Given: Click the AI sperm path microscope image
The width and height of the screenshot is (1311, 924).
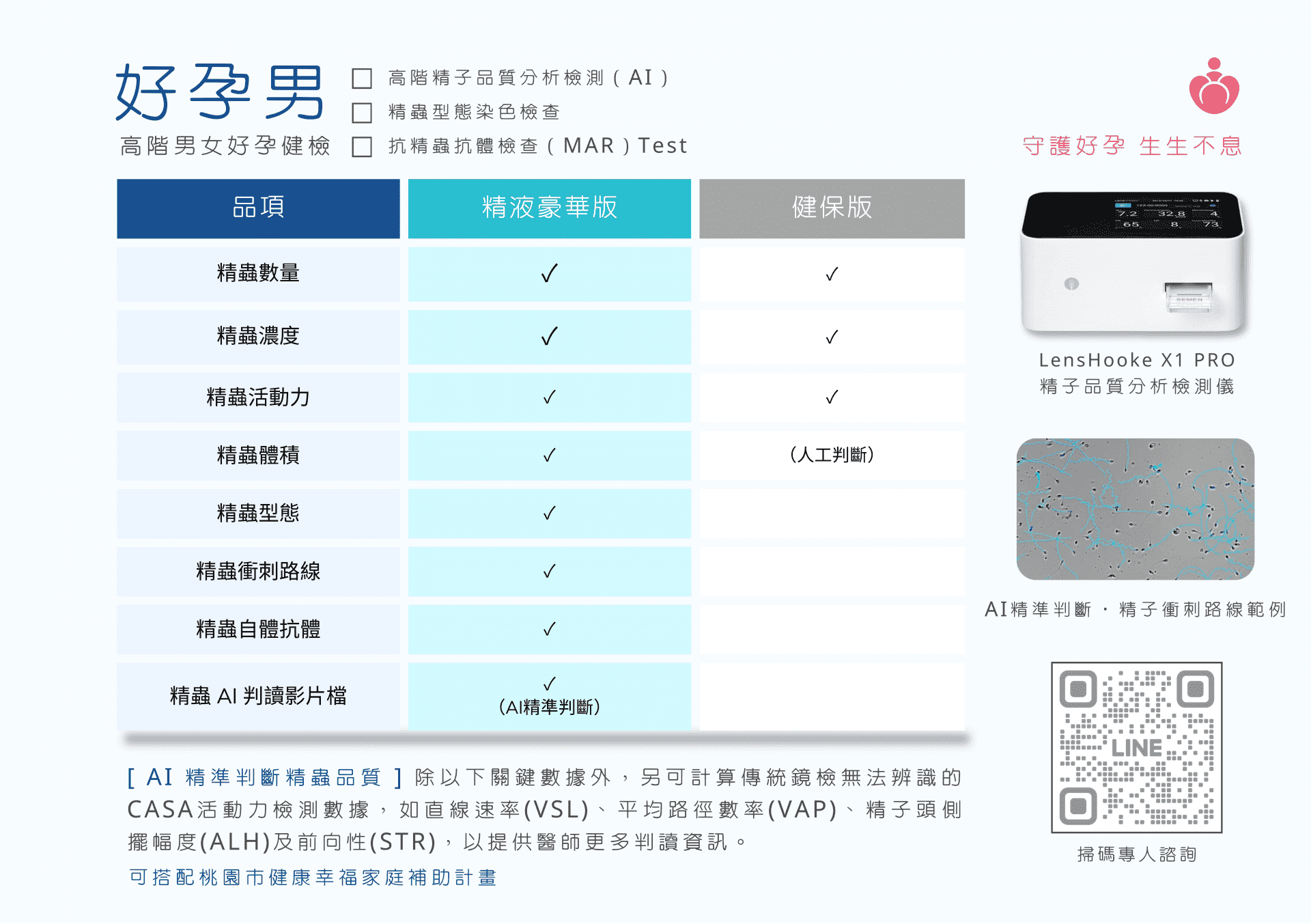Looking at the screenshot, I should 1135,509.
